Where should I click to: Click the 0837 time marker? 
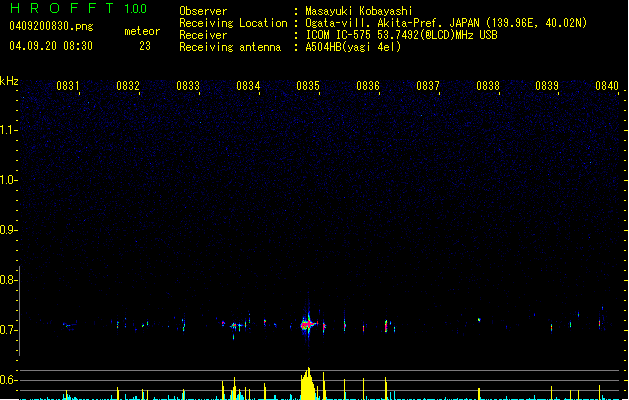(428, 86)
